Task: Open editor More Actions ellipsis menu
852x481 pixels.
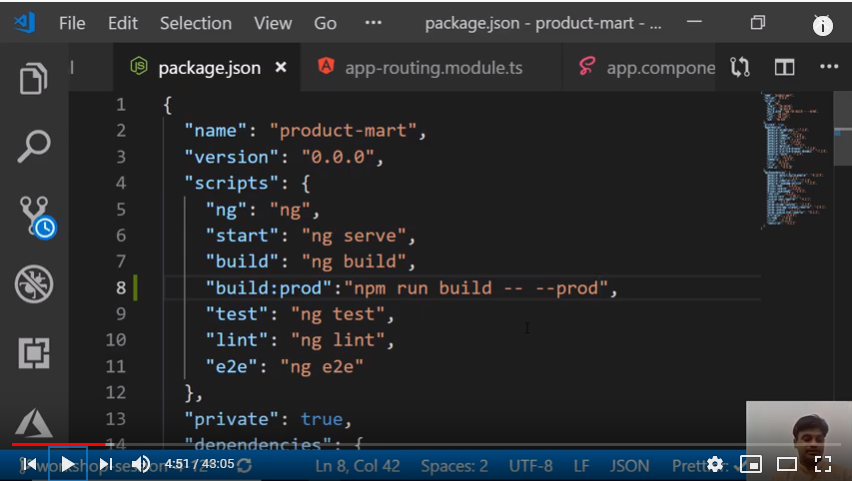Action: coord(829,68)
